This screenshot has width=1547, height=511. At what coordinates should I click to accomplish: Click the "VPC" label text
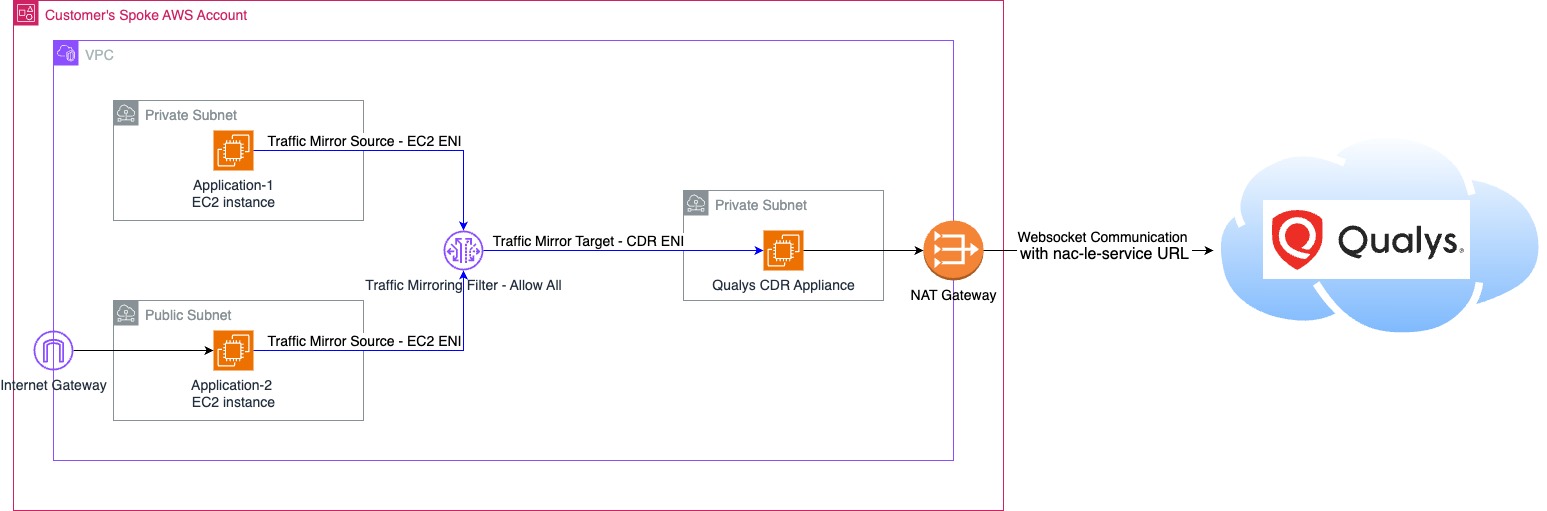pyautogui.click(x=99, y=55)
